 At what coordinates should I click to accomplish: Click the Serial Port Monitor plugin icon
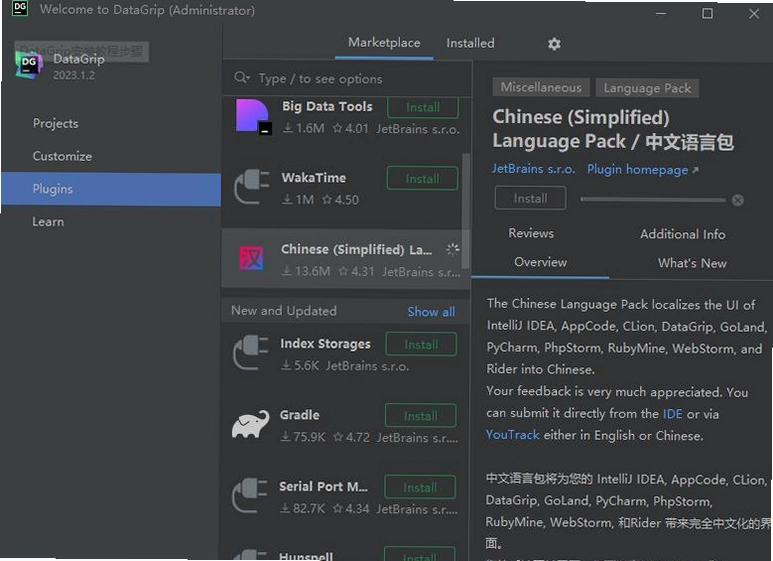click(x=250, y=495)
